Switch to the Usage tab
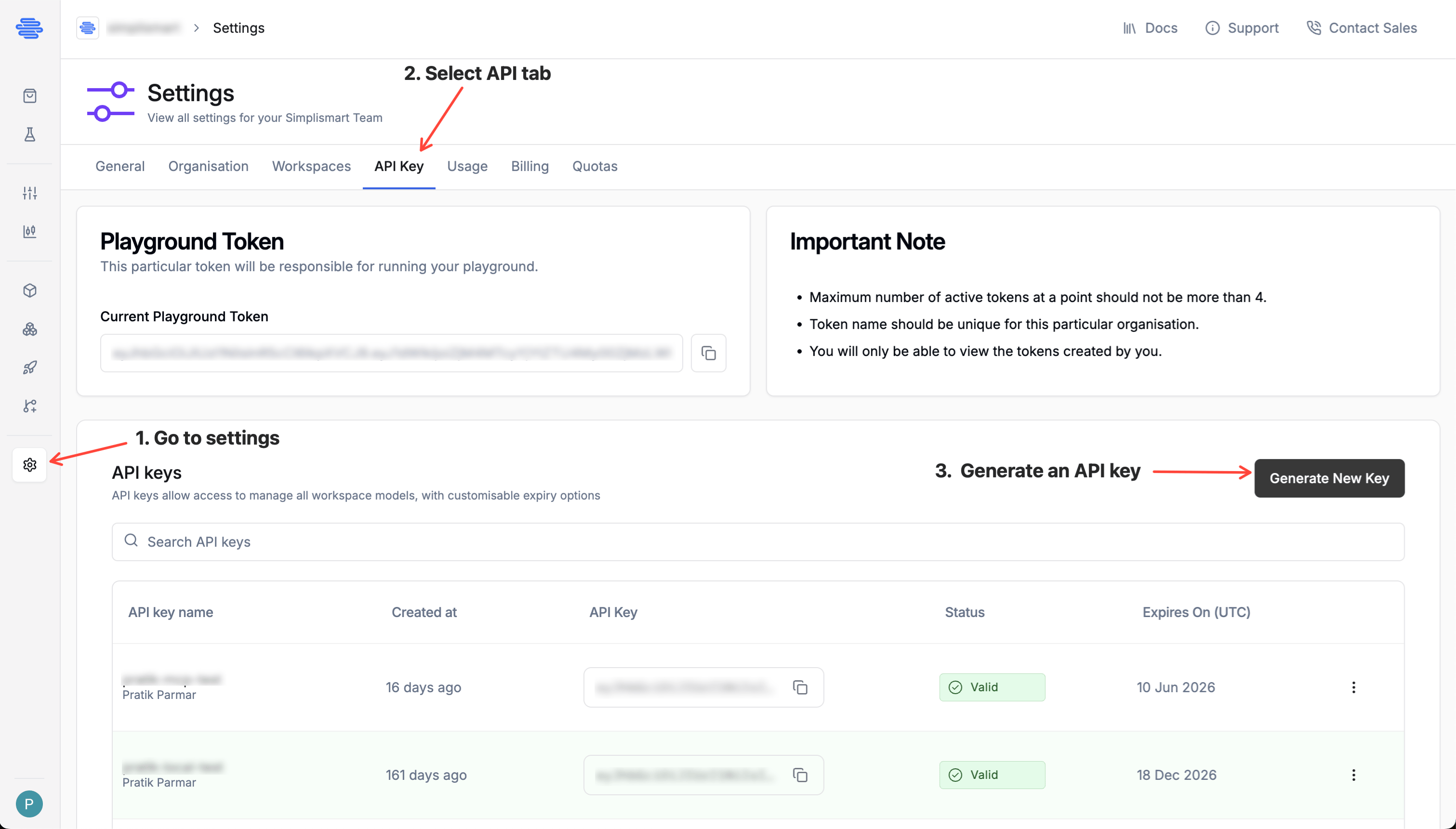 tap(467, 166)
